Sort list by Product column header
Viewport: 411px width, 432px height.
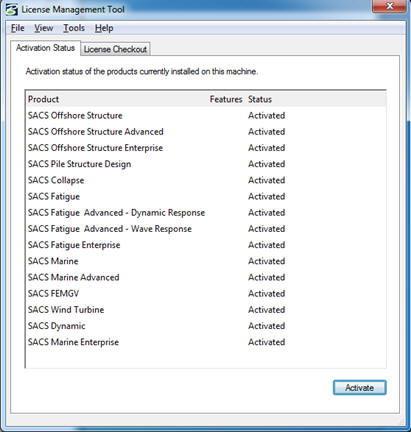pos(117,99)
